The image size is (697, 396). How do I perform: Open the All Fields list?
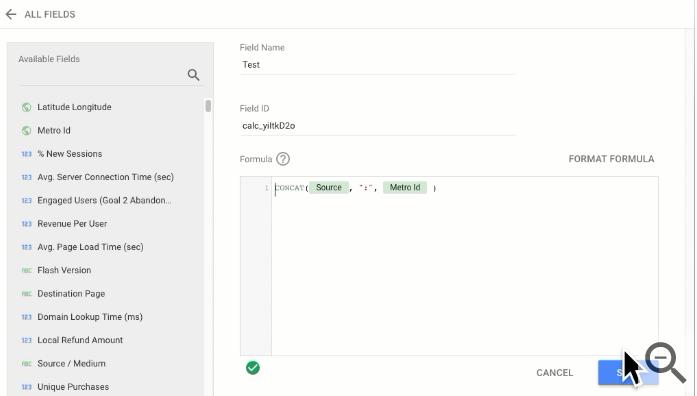(x=50, y=14)
